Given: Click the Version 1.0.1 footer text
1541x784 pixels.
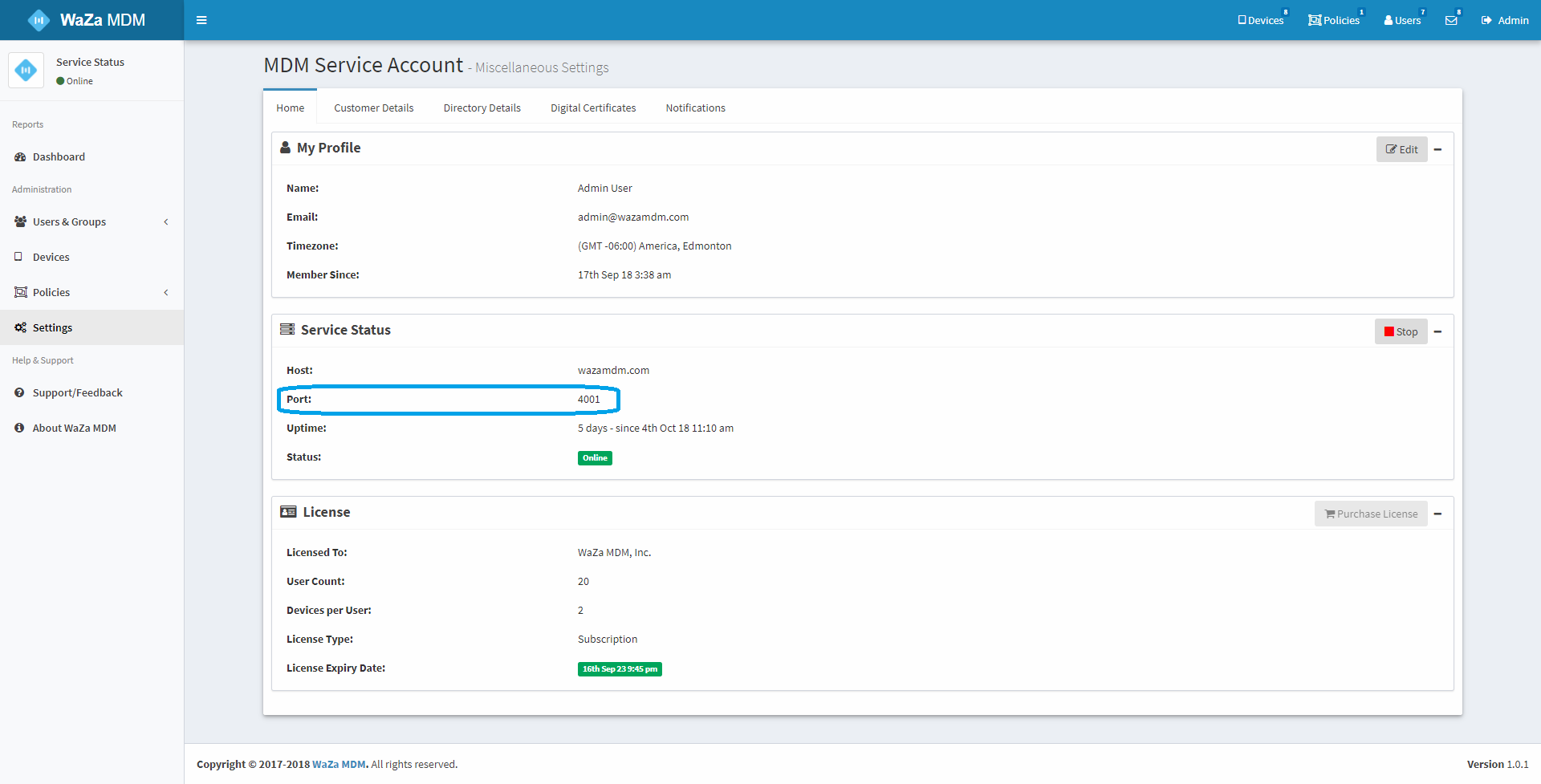Looking at the screenshot, I should pyautogui.click(x=1498, y=764).
